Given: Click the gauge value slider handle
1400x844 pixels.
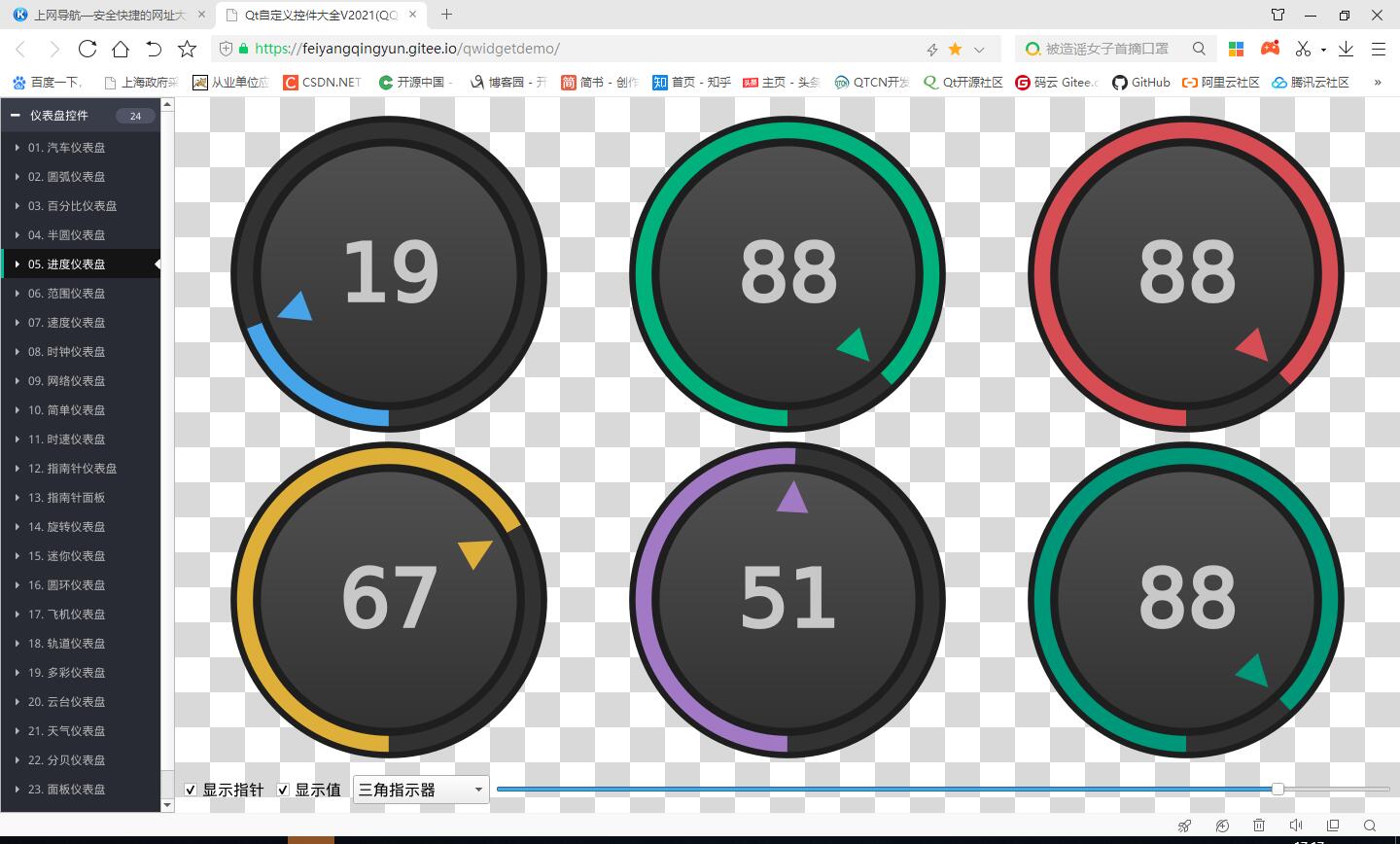Looking at the screenshot, I should tap(1277, 789).
